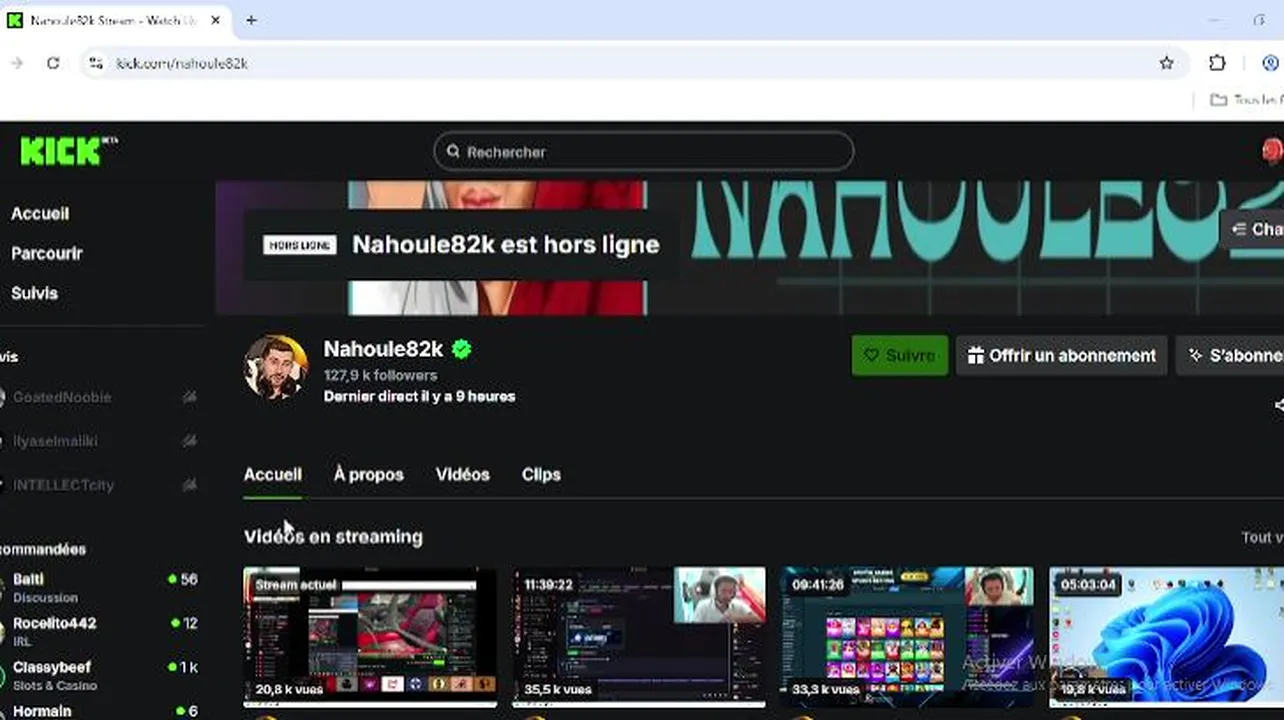The width and height of the screenshot is (1284, 720).
Task: Bookmark page using the star icon
Action: (1166, 63)
